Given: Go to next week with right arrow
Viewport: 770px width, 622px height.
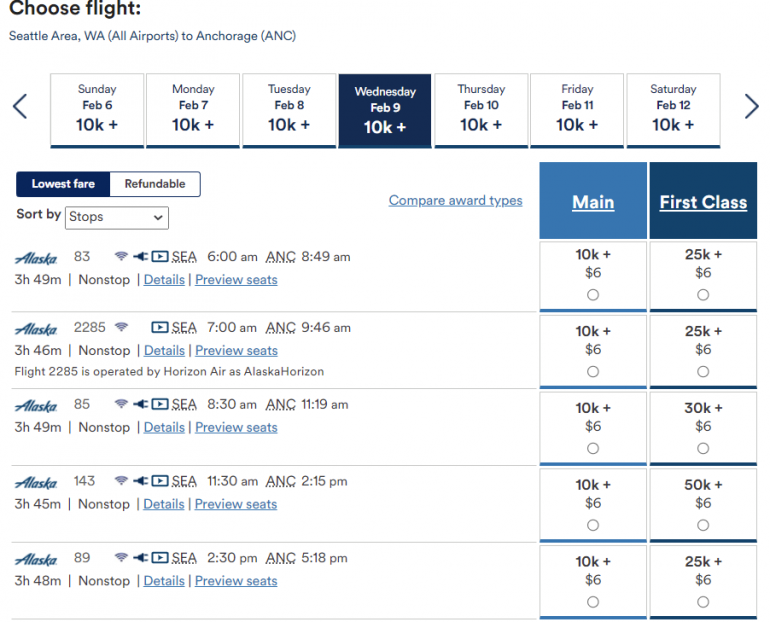Looking at the screenshot, I should click(x=752, y=107).
